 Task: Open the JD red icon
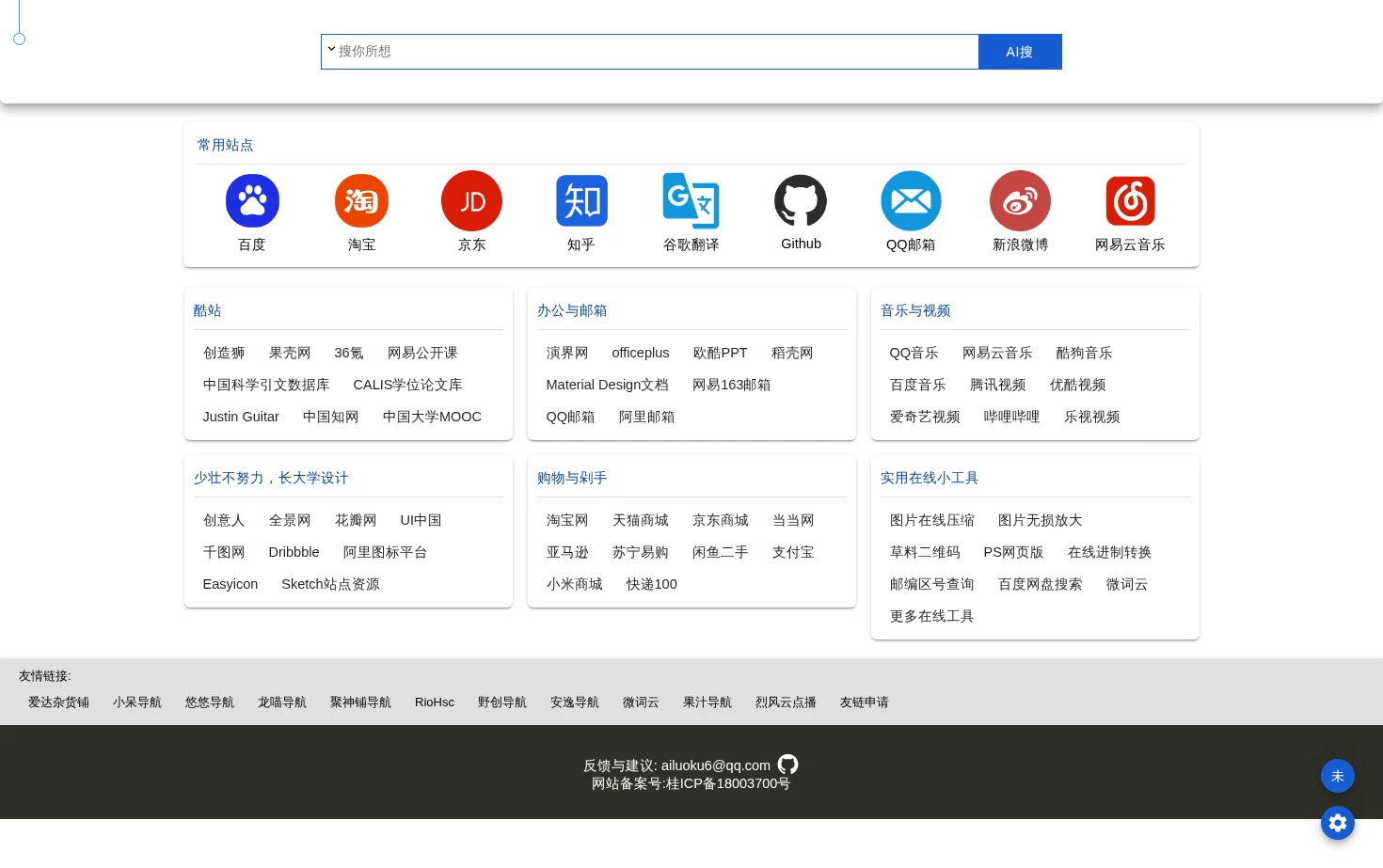pyautogui.click(x=471, y=200)
